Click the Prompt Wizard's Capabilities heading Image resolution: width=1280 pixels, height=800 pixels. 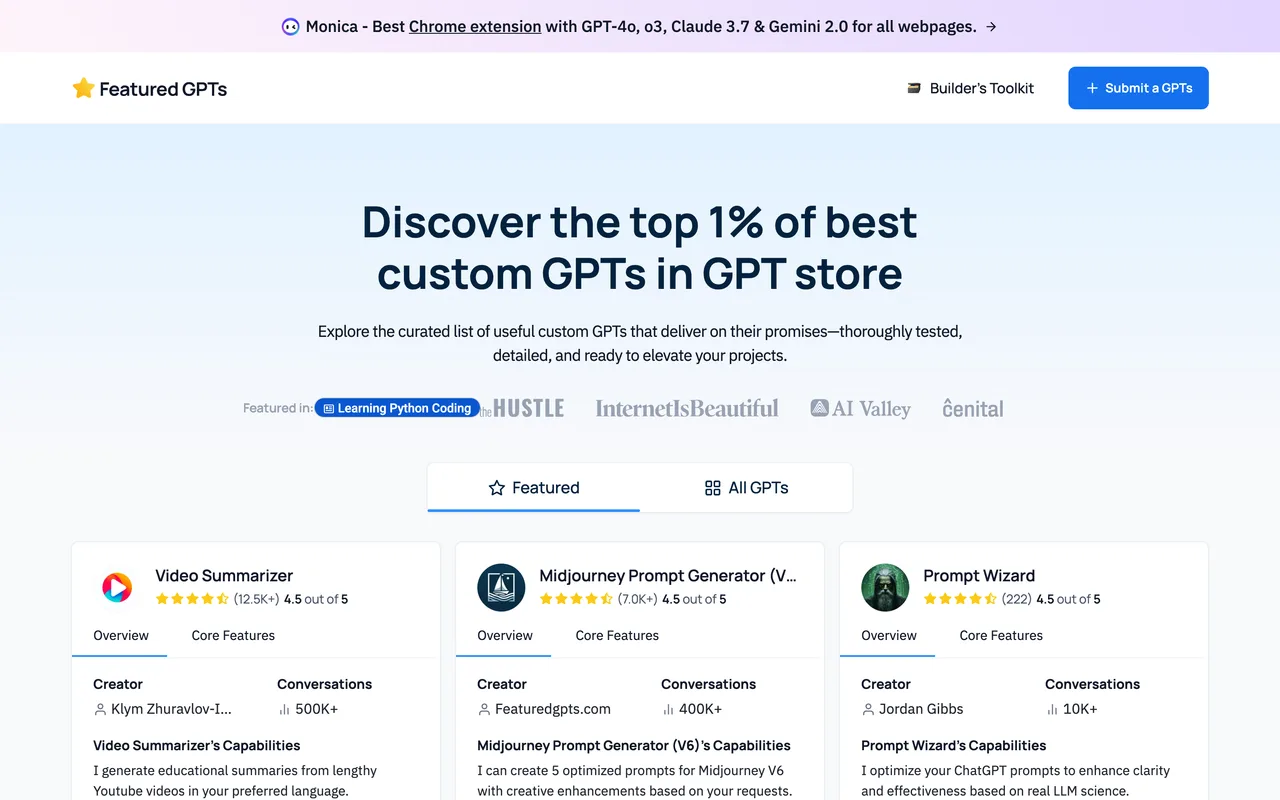(x=954, y=746)
